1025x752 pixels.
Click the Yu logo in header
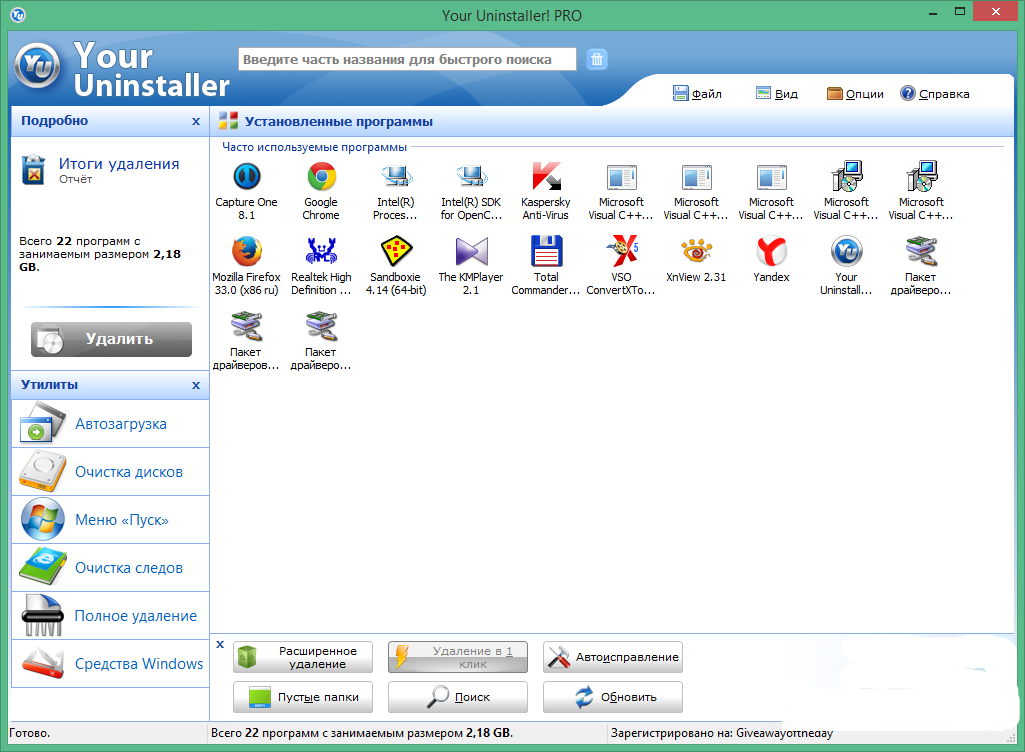click(x=37, y=65)
